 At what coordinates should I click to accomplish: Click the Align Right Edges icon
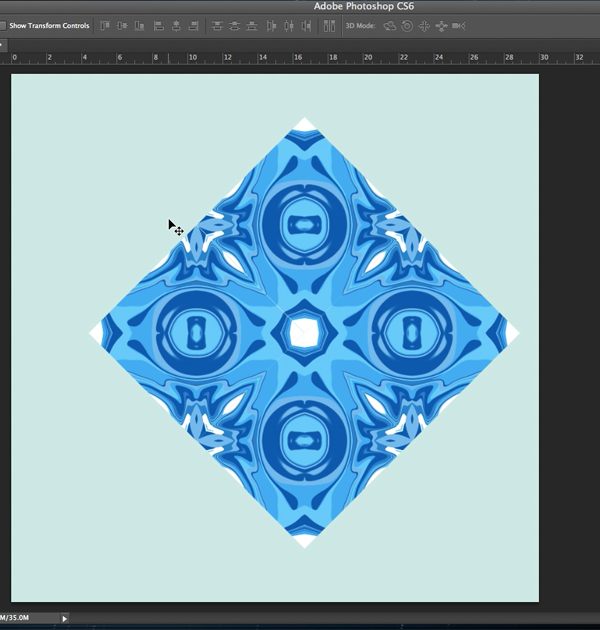click(193, 26)
